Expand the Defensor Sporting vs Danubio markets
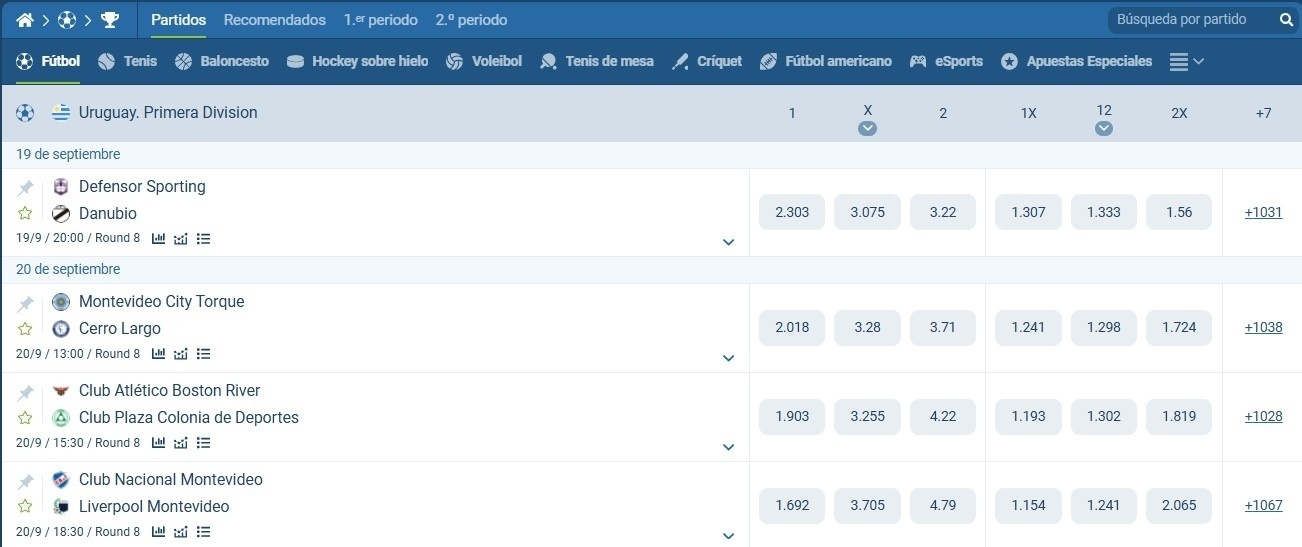The width and height of the screenshot is (1302, 547). 728,242
